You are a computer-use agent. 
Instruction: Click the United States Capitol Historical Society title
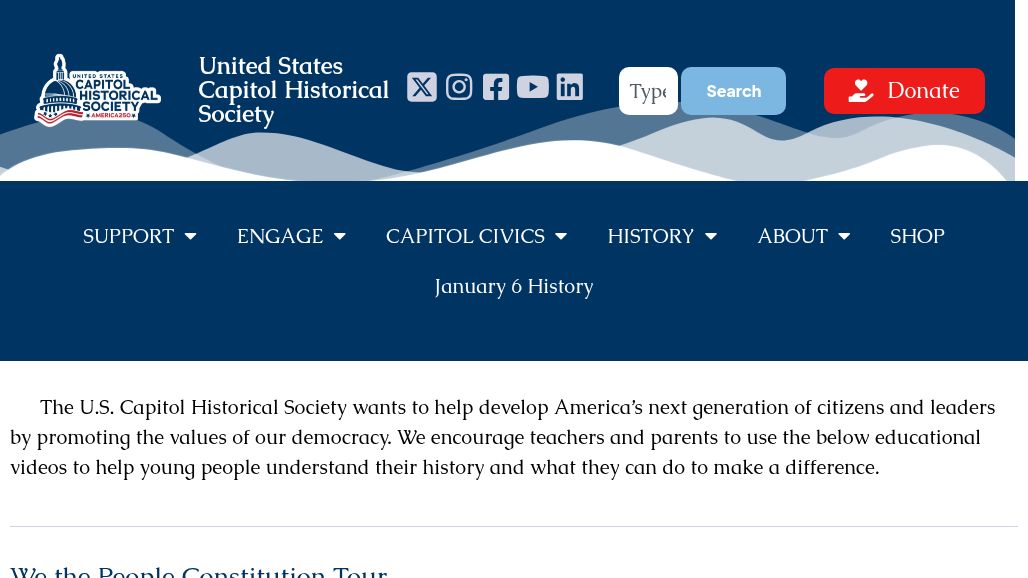pyautogui.click(x=293, y=90)
